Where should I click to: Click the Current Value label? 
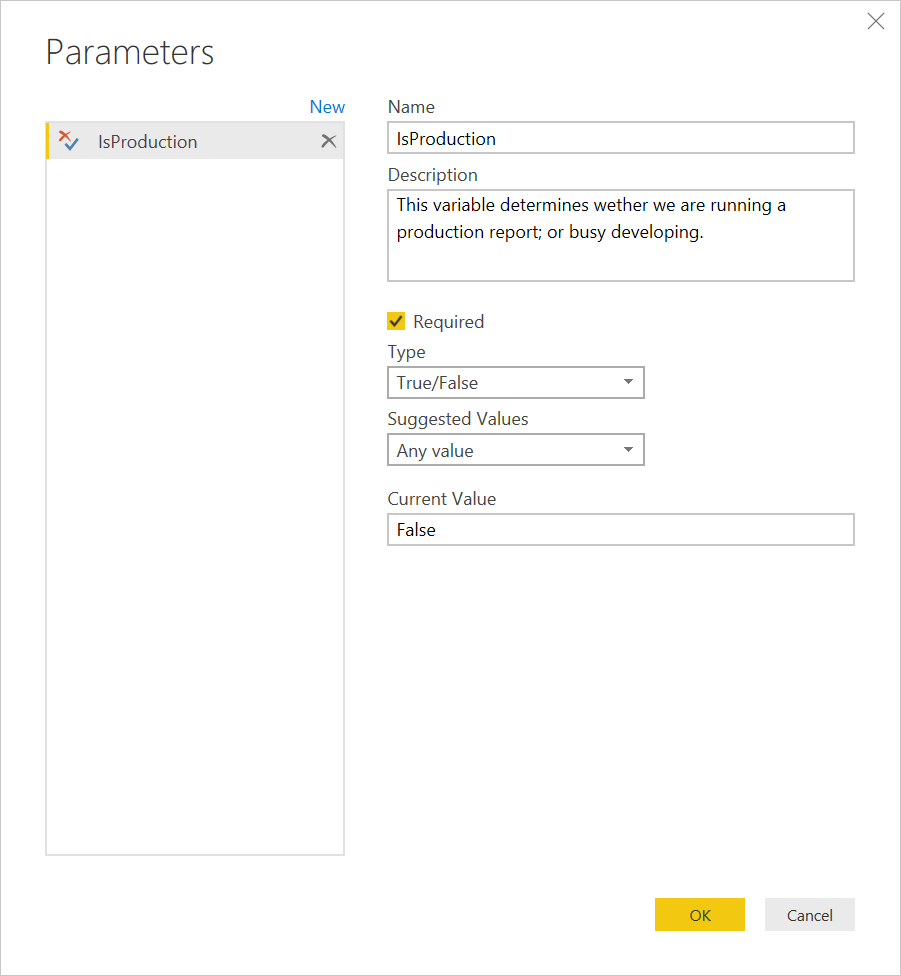442,499
